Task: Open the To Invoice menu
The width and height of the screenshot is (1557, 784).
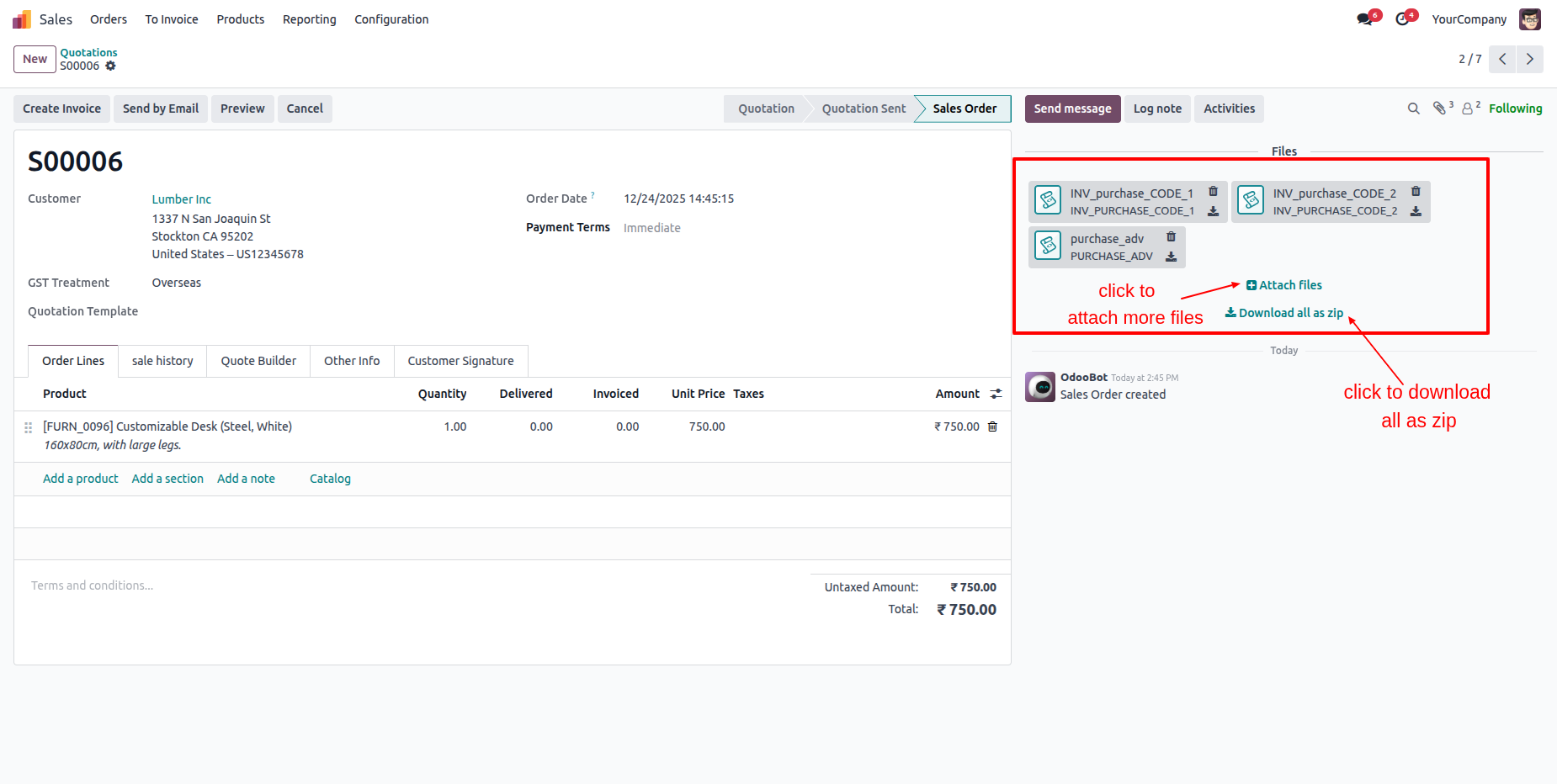Action: (172, 19)
